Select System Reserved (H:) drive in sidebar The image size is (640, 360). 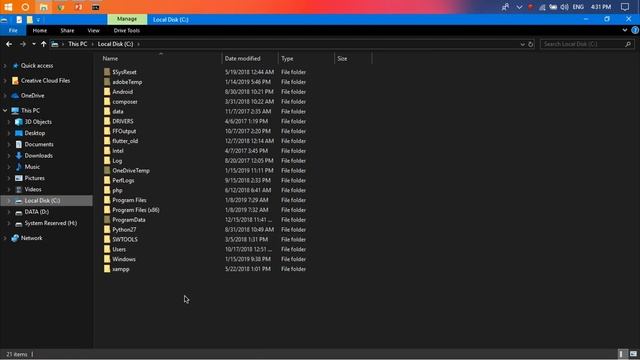[x=51, y=223]
